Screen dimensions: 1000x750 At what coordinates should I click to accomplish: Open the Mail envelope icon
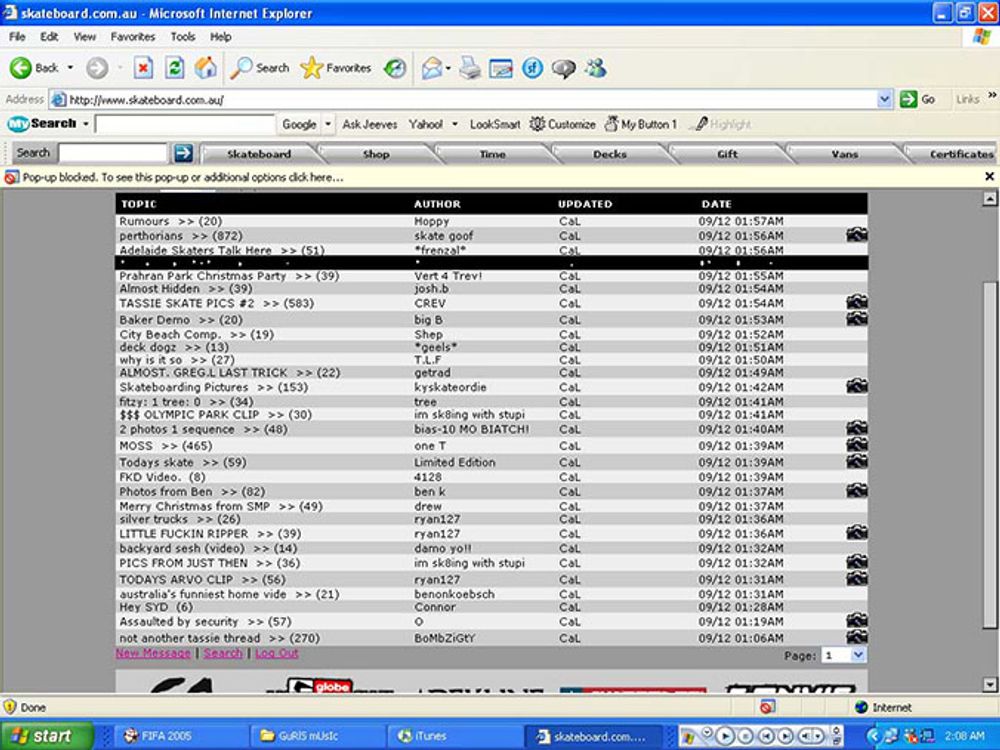pyautogui.click(x=432, y=68)
